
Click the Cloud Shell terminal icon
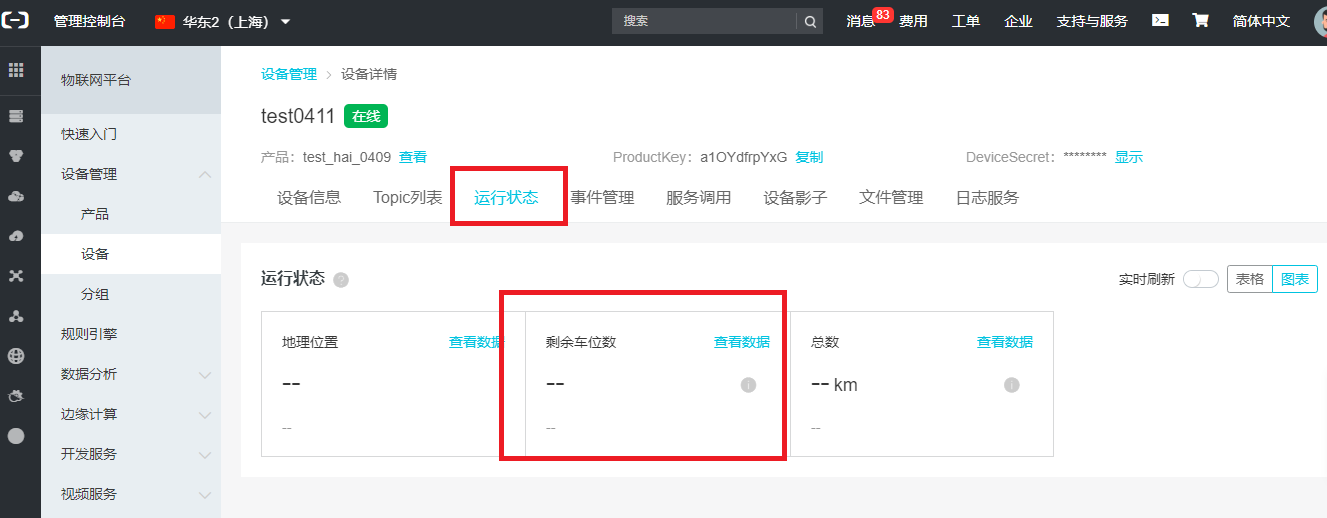click(1160, 21)
